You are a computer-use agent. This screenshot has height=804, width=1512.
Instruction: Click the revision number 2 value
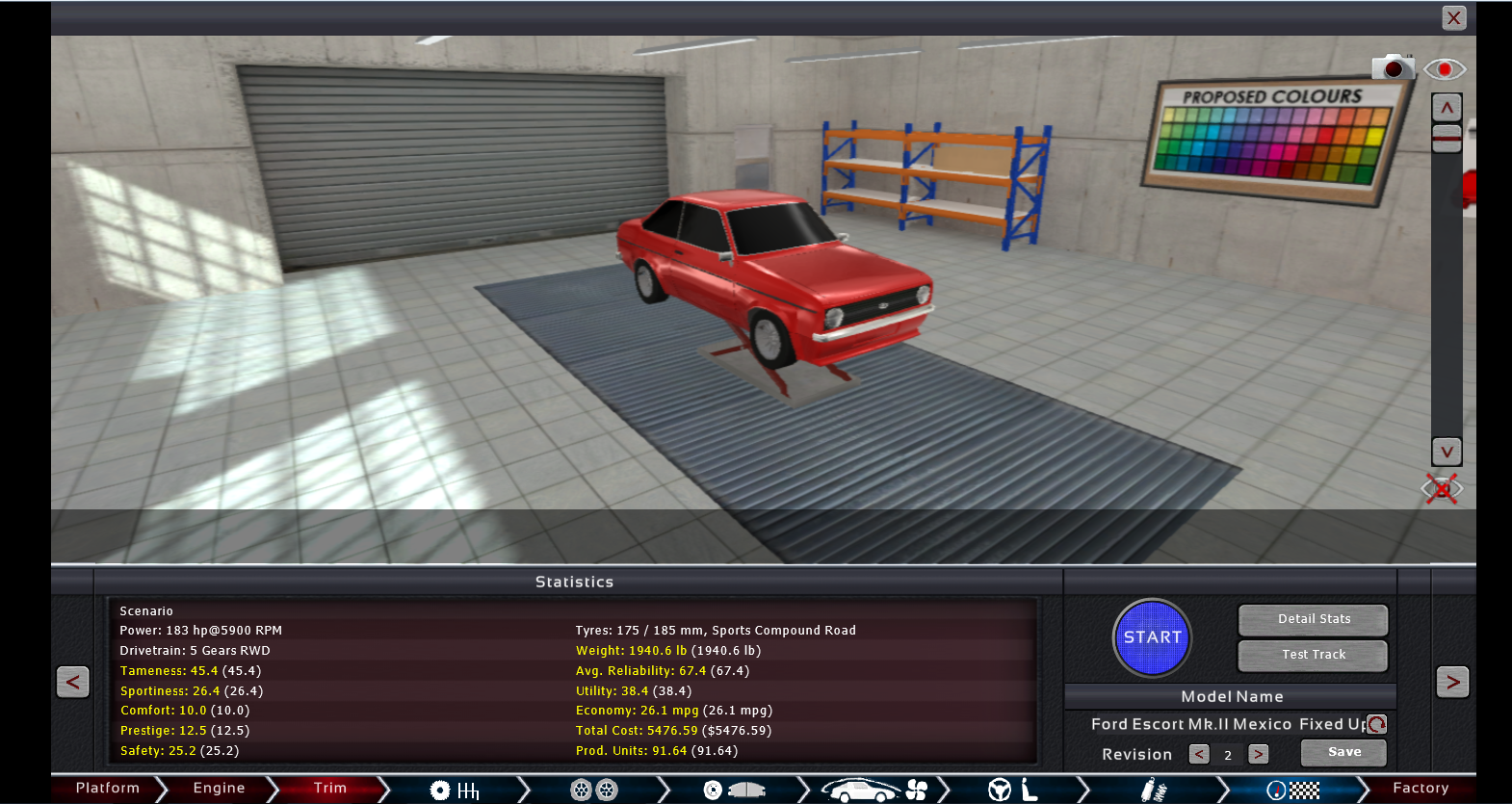click(1228, 756)
